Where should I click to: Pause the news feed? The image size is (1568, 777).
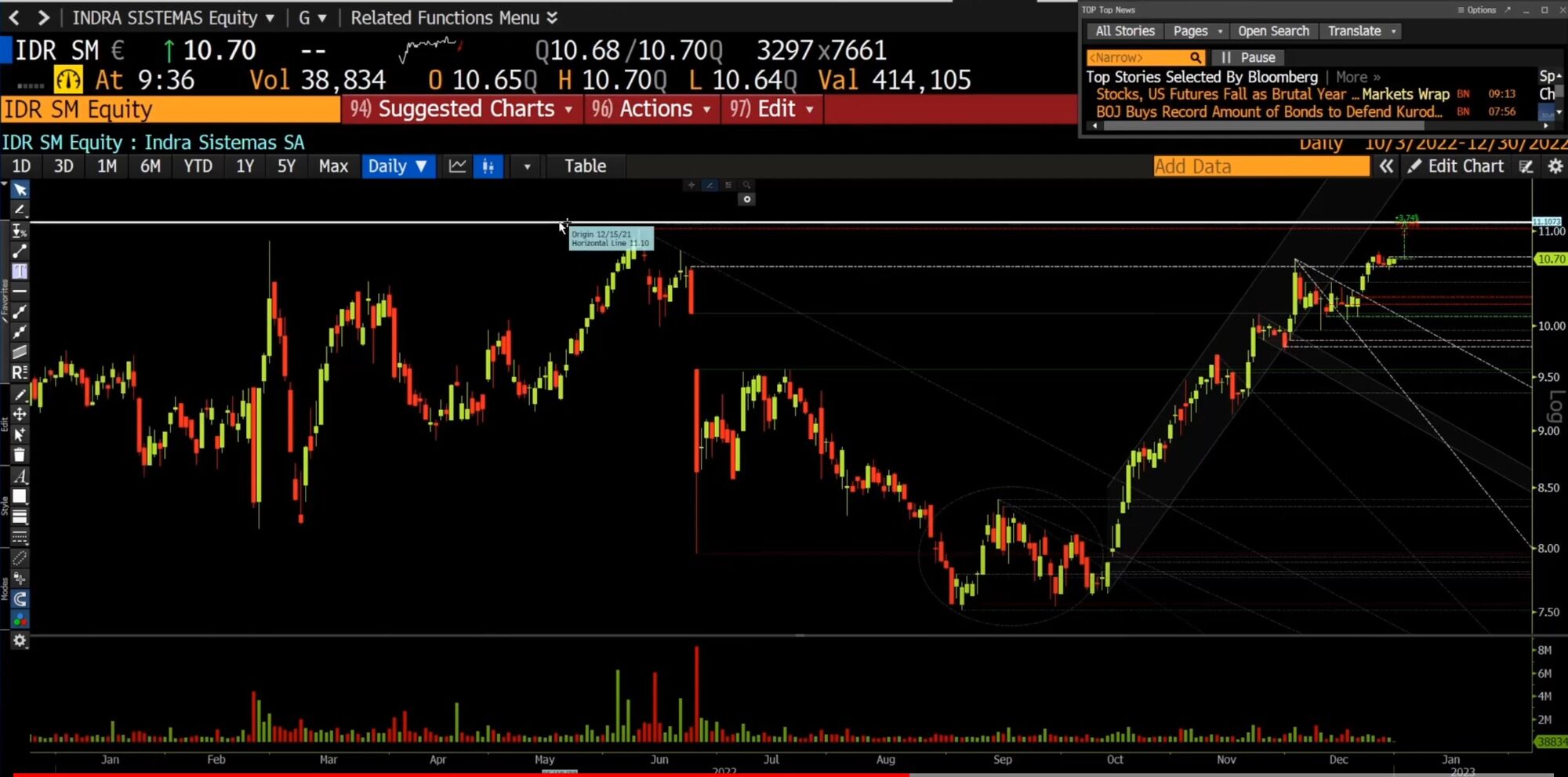point(1248,57)
